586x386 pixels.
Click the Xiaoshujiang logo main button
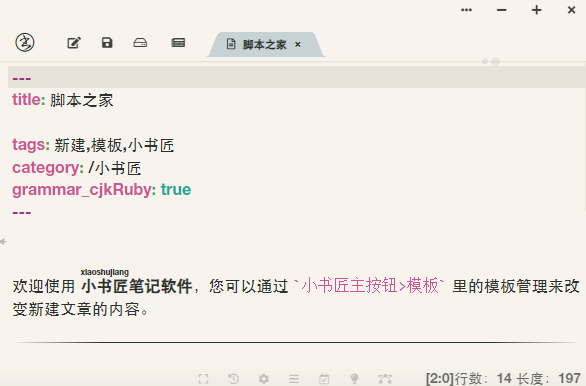(25, 42)
